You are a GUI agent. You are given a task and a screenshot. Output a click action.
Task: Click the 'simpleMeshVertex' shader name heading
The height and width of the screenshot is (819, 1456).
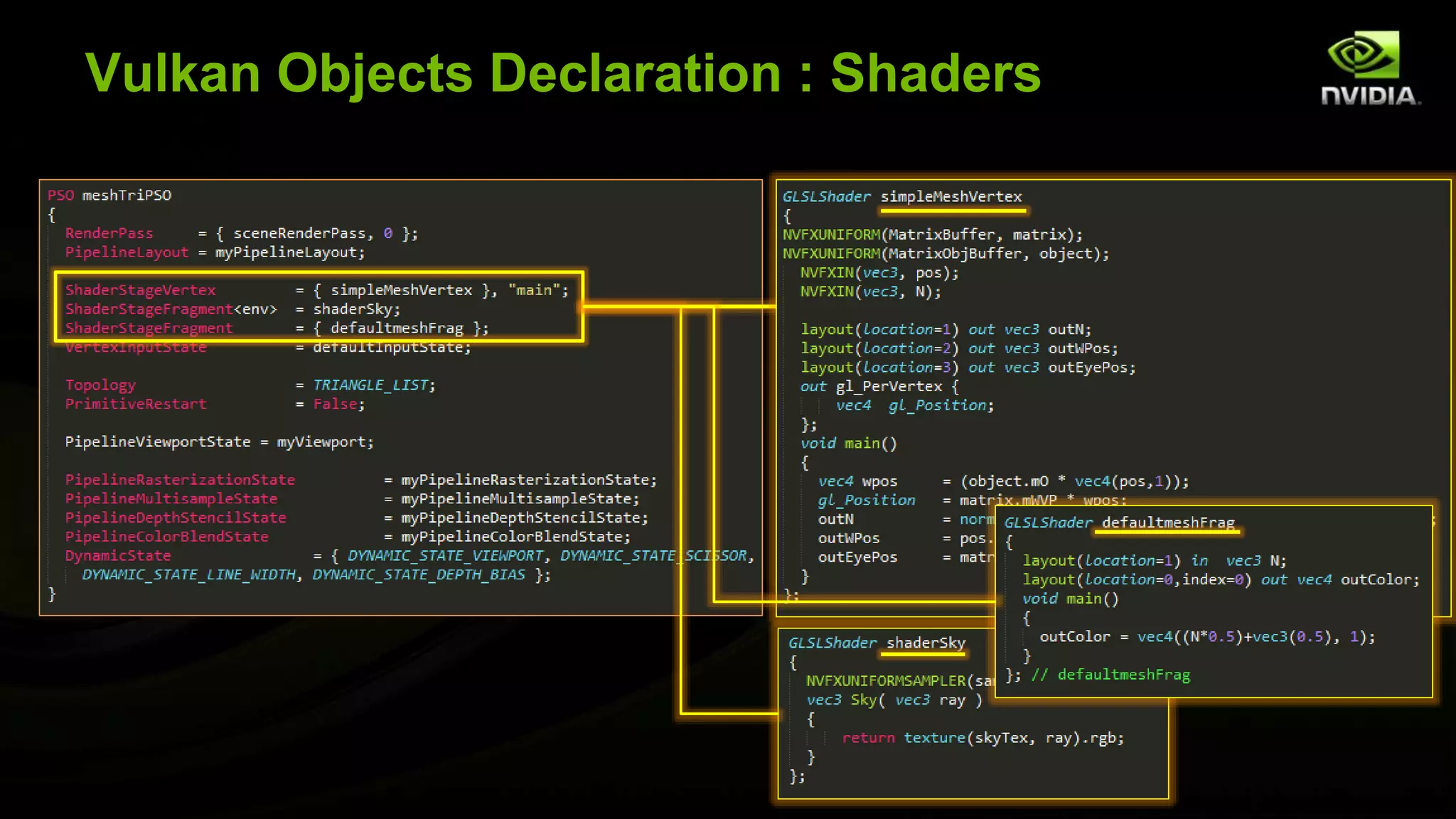coord(951,197)
